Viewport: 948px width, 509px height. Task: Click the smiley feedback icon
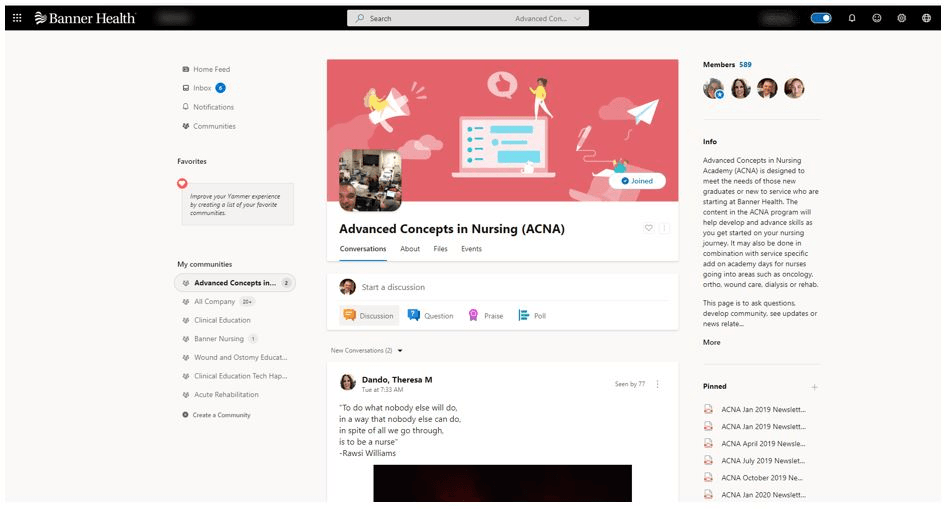point(877,18)
